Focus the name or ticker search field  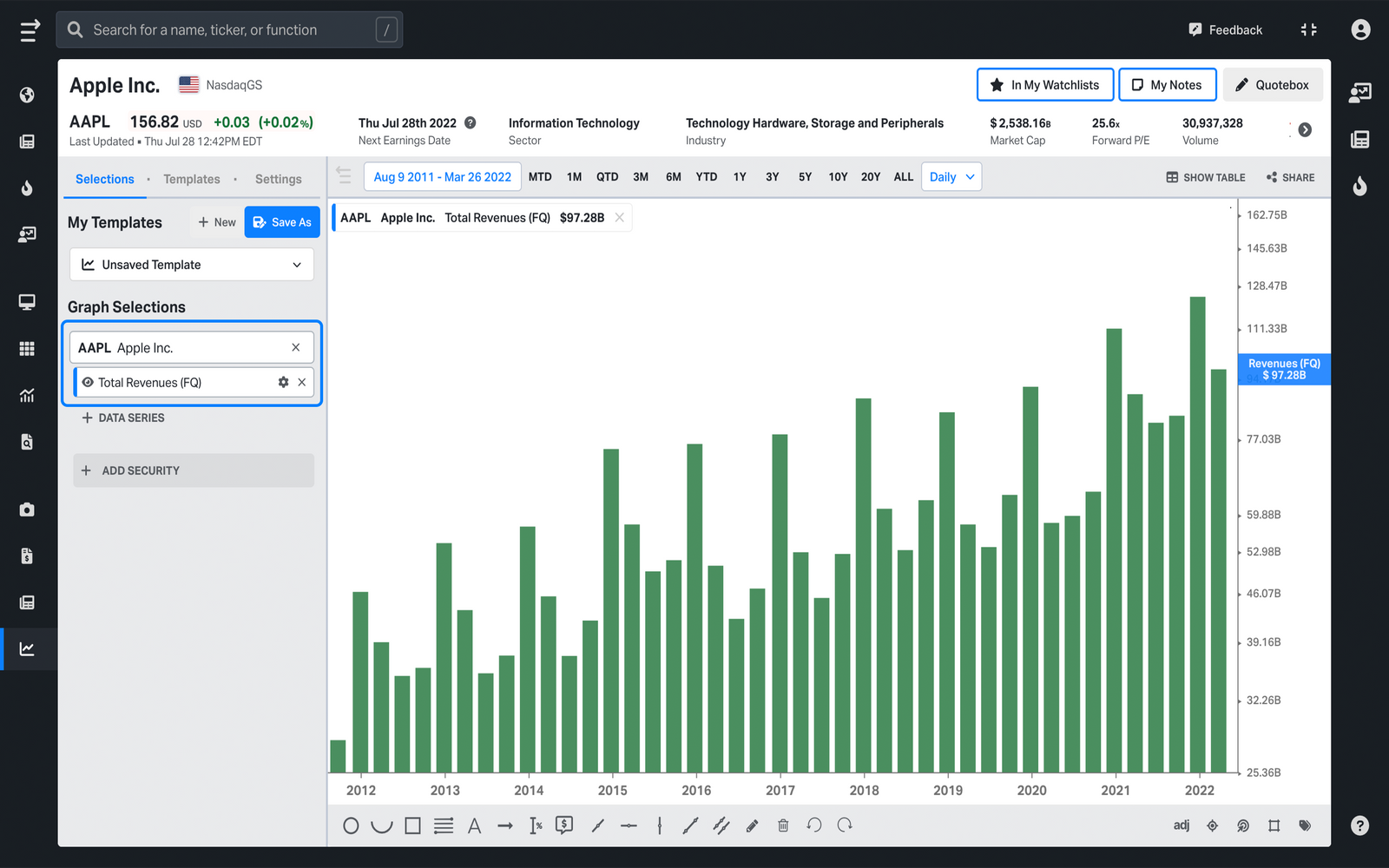click(229, 30)
